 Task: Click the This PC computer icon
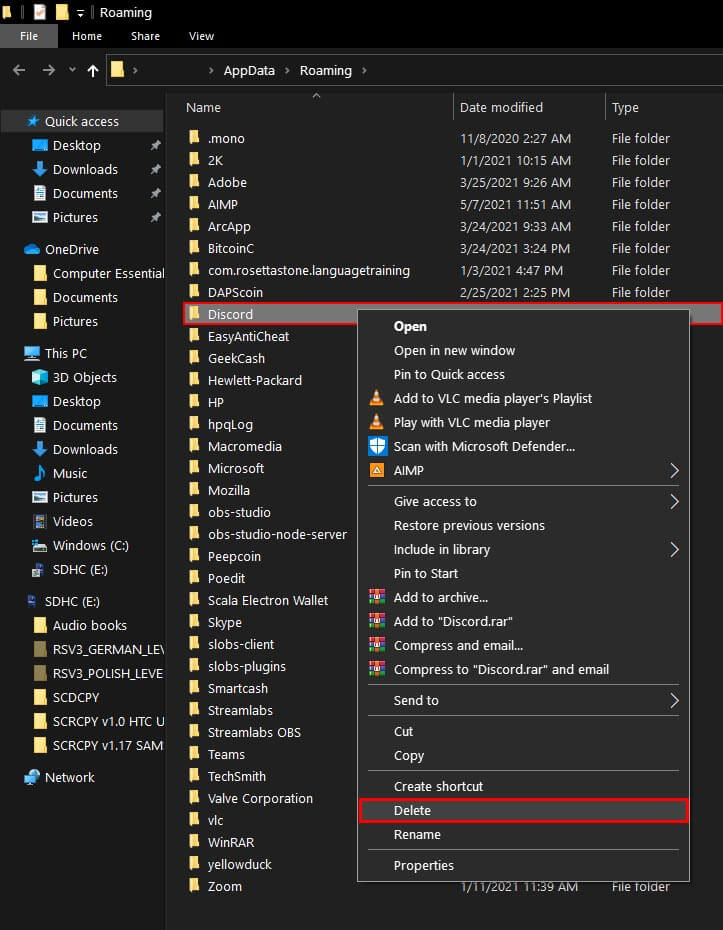click(32, 353)
